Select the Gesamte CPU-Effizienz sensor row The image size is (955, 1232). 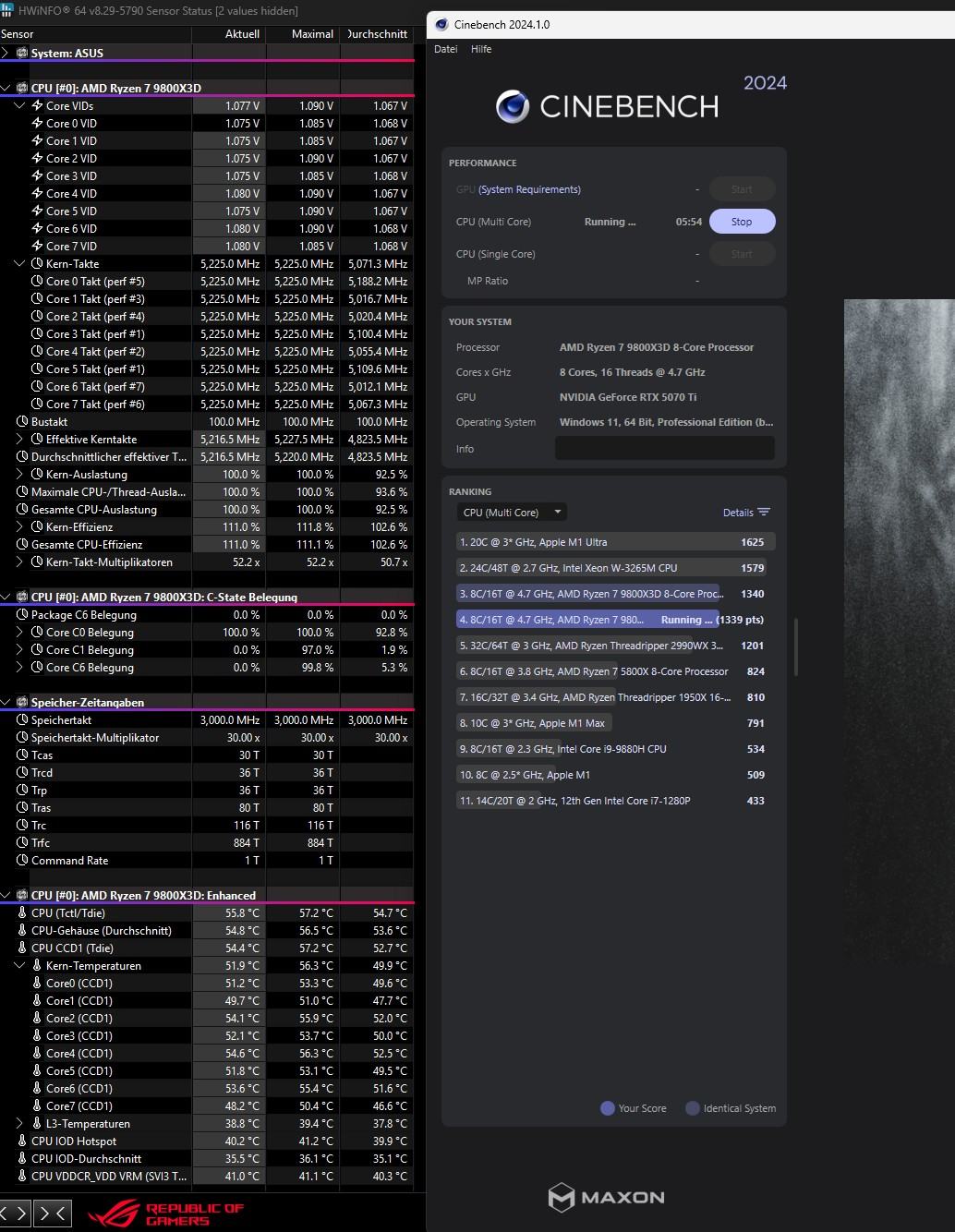pos(207,545)
